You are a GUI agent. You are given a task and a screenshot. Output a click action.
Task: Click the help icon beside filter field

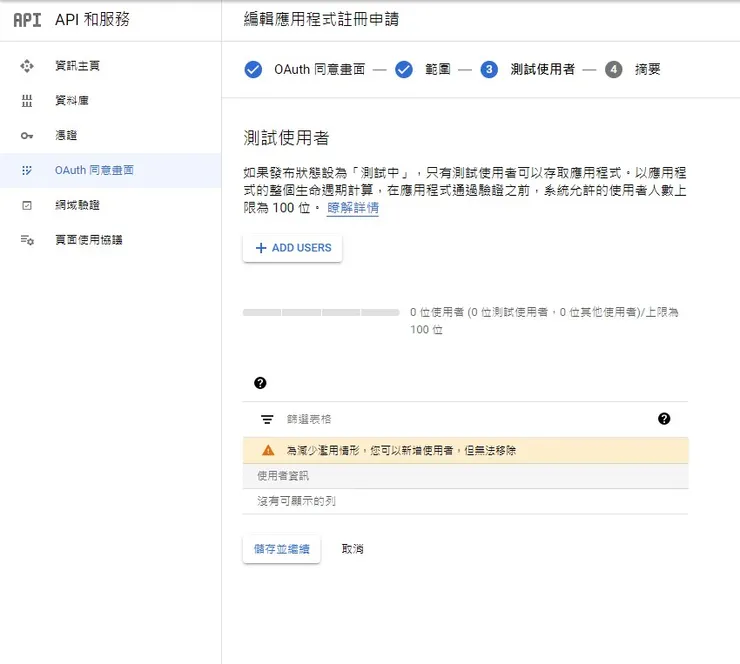point(664,419)
